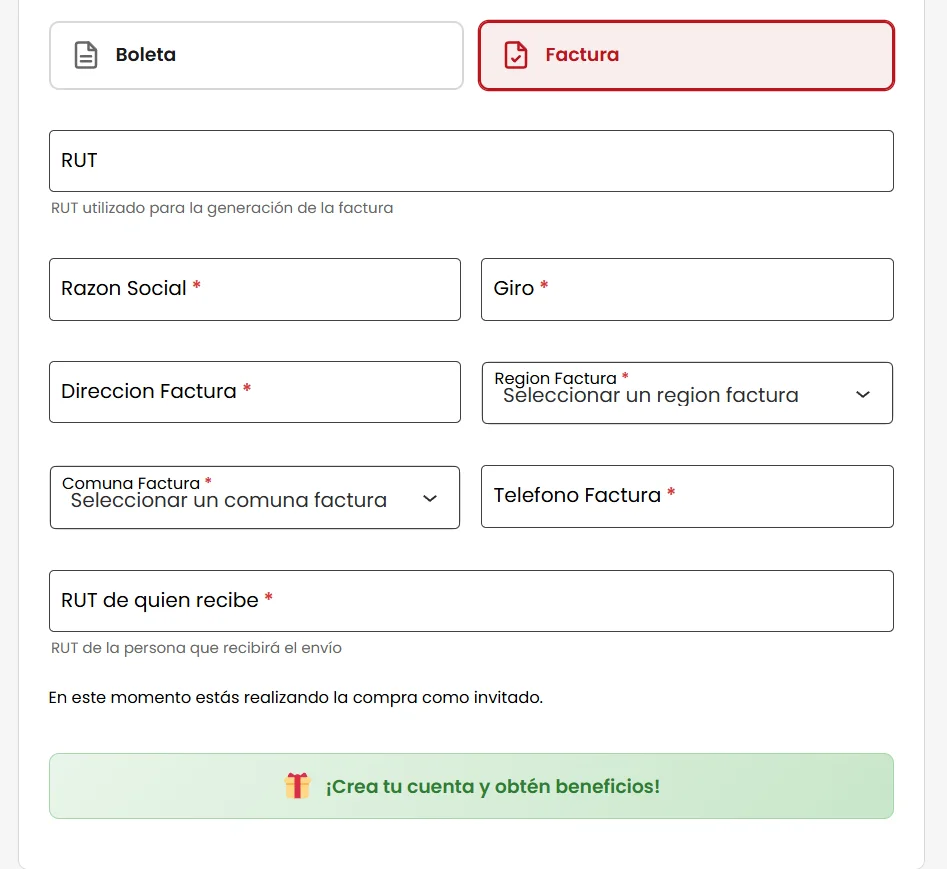Viewport: 947px width, 869px height.
Task: Open the Comuna Factura dropdown
Action: [x=255, y=497]
